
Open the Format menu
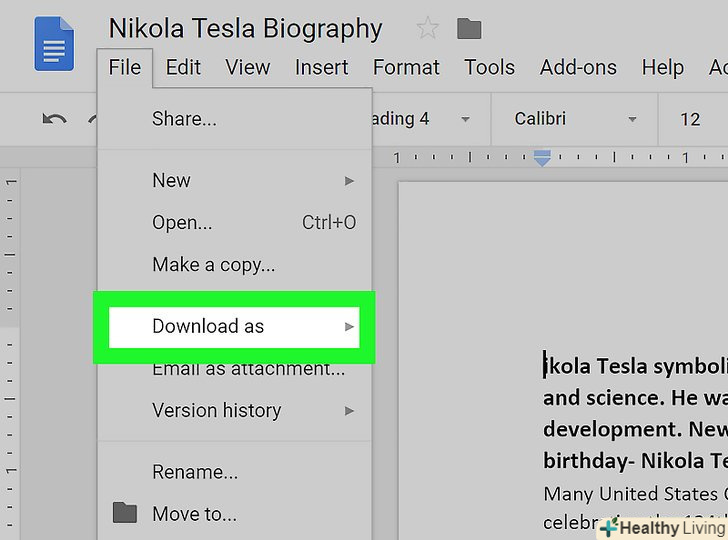pos(406,68)
